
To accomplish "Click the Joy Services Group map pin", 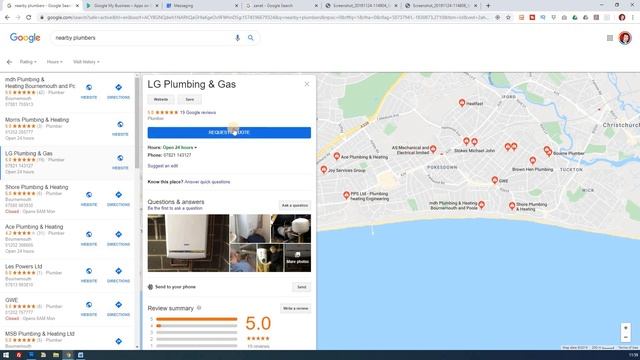I will point(324,169).
